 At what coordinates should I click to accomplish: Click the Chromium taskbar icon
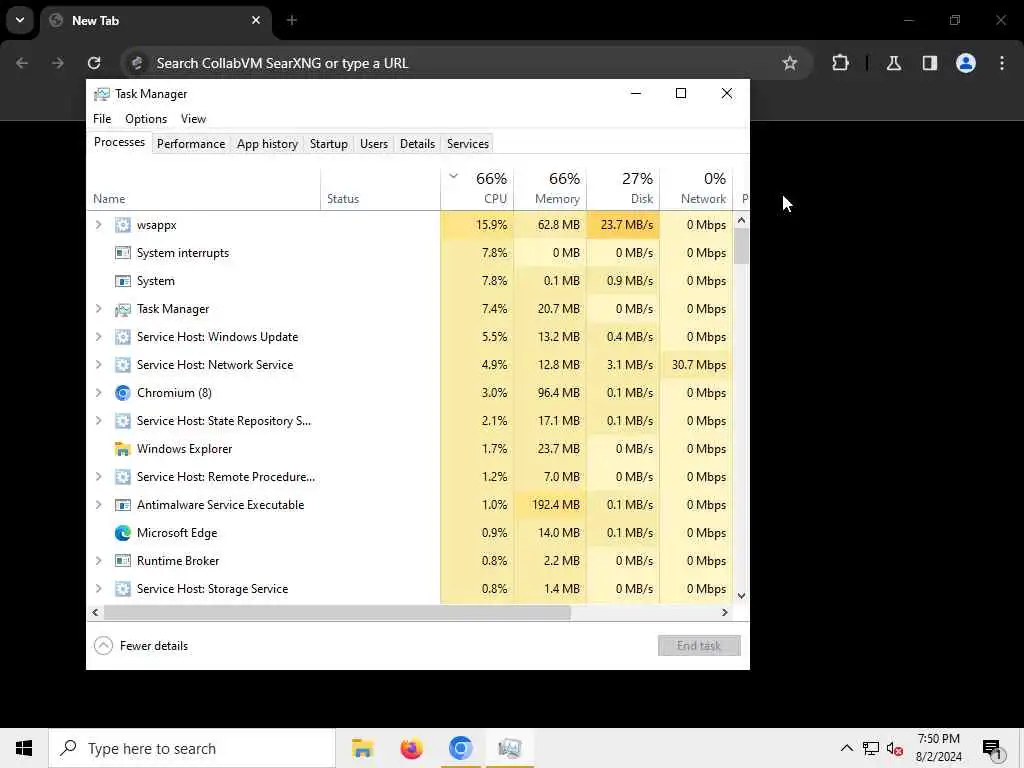tap(460, 748)
